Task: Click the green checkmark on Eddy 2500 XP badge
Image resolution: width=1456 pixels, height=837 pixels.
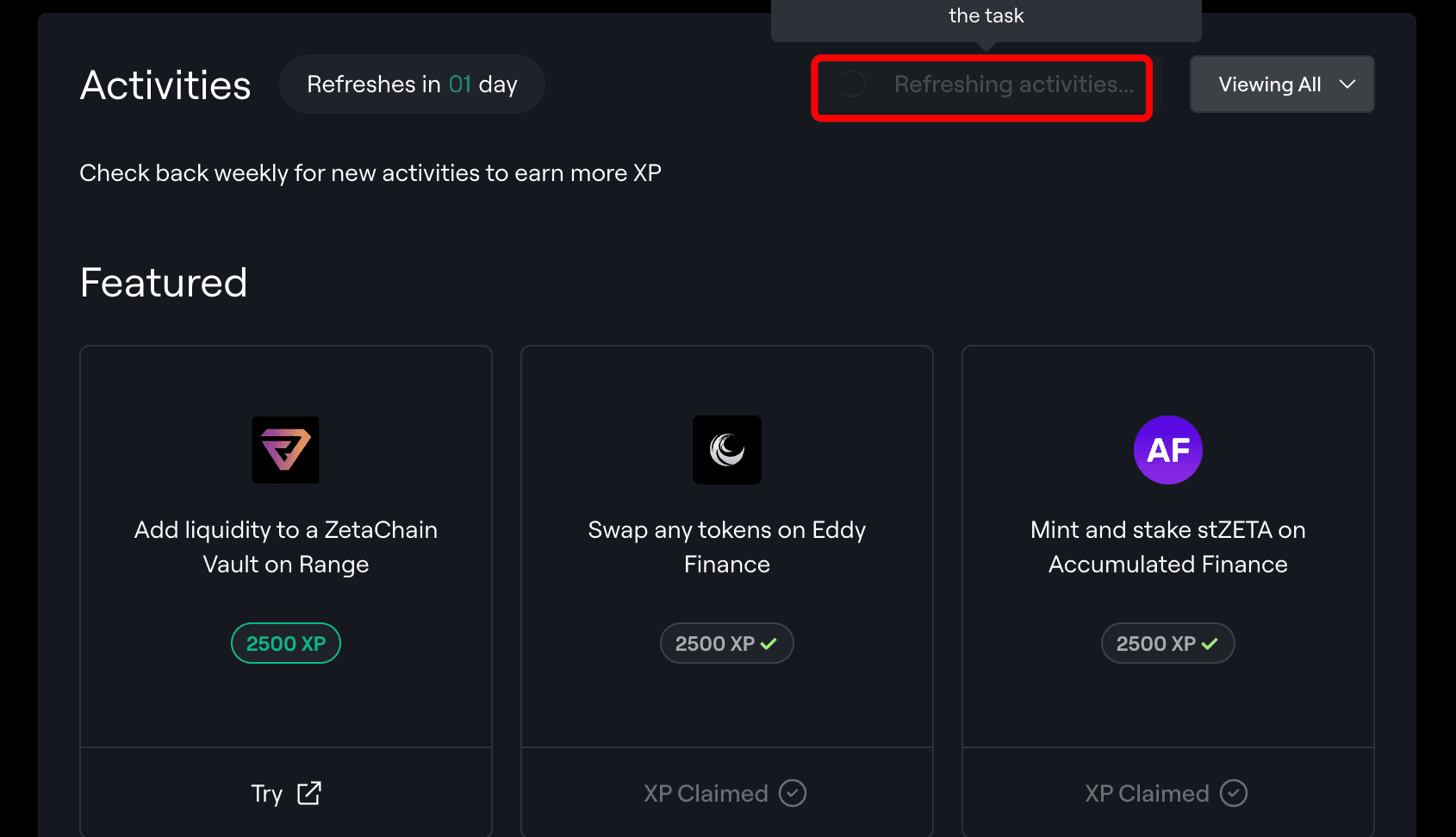Action: (x=769, y=644)
